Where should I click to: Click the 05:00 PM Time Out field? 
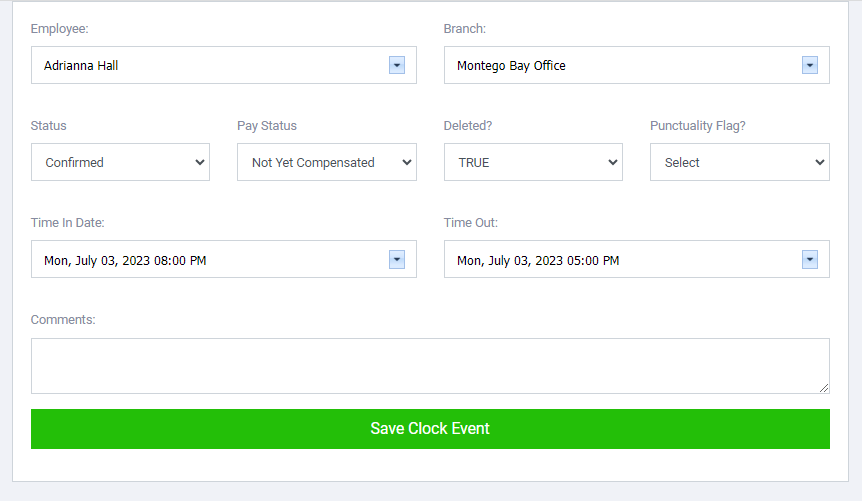[622, 260]
